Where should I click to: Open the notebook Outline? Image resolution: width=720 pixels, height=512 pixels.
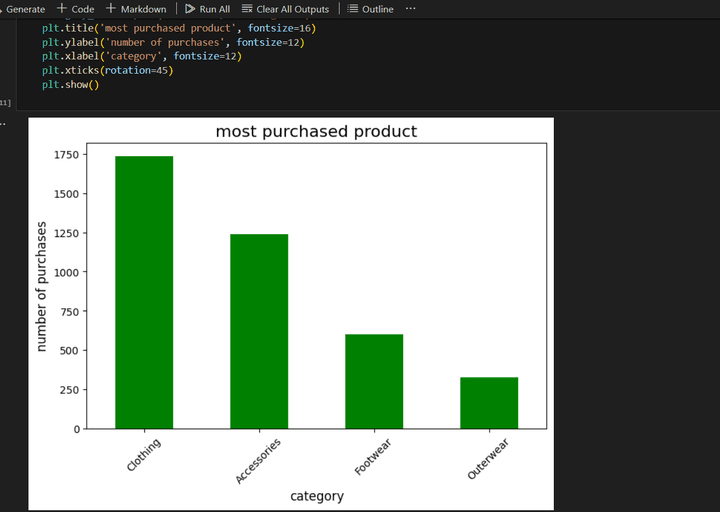tap(370, 9)
